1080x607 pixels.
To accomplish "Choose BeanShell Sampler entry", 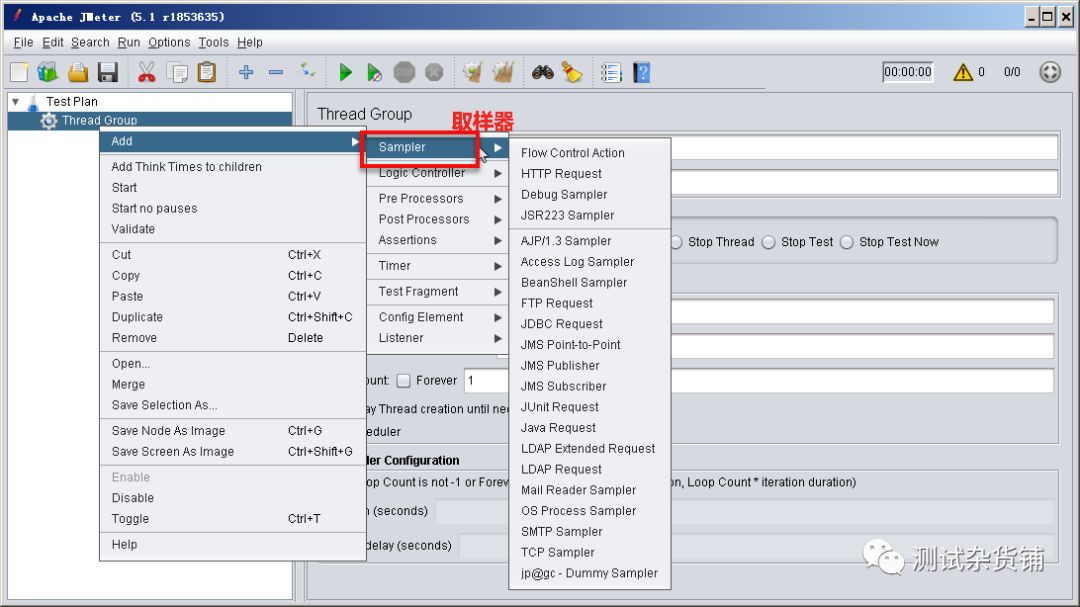I will (590, 282).
